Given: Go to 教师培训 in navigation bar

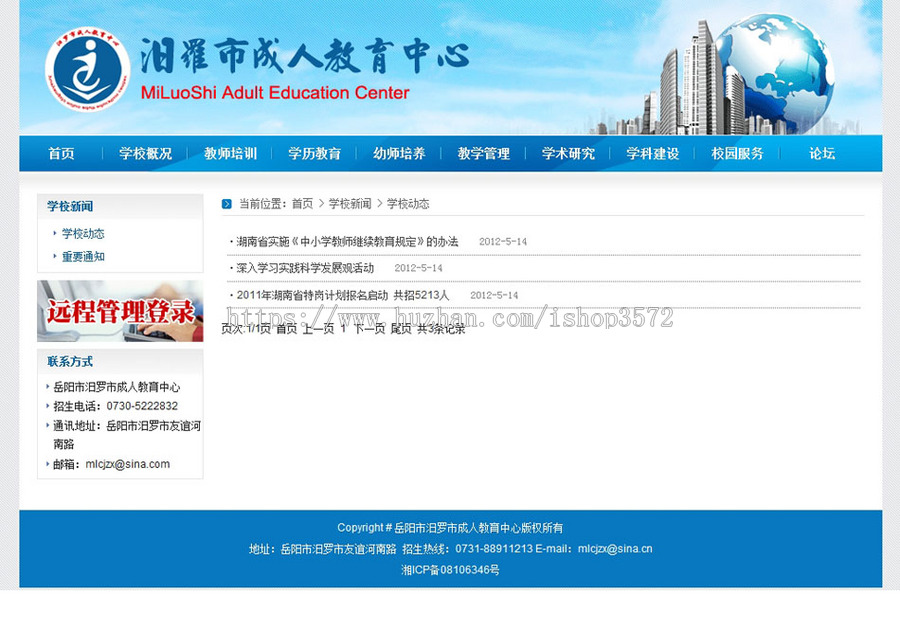Looking at the screenshot, I should (230, 153).
